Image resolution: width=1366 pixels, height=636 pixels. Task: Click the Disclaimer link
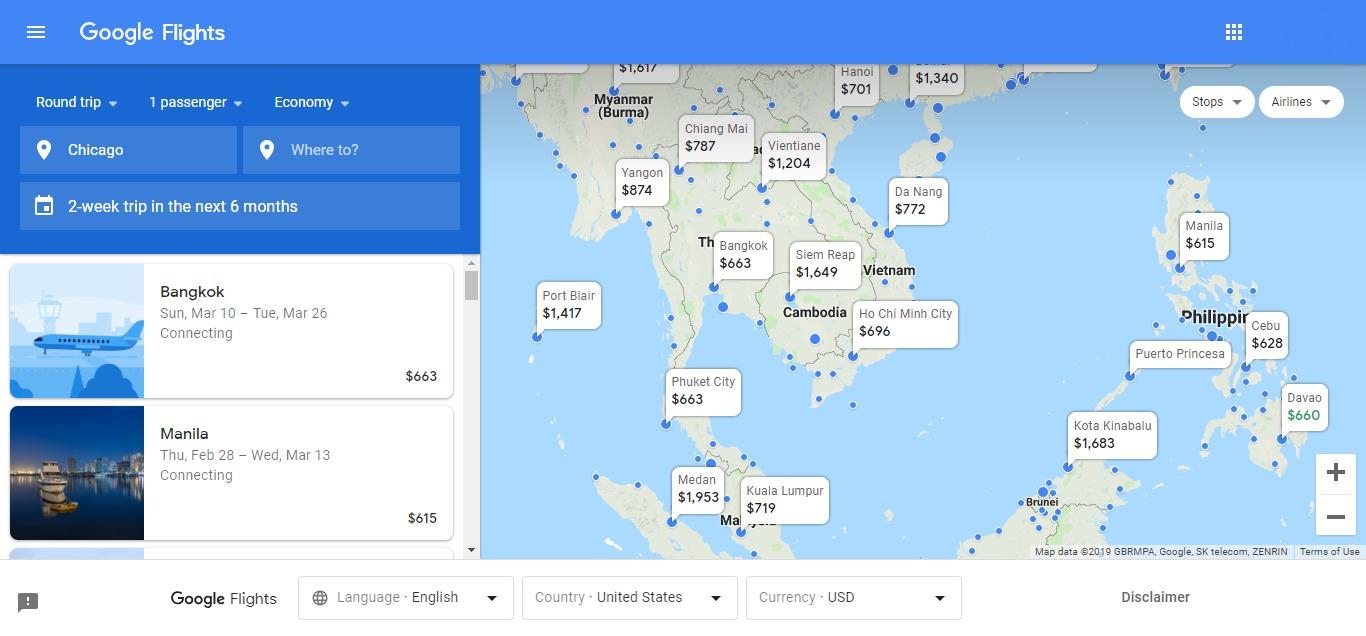pos(1155,597)
